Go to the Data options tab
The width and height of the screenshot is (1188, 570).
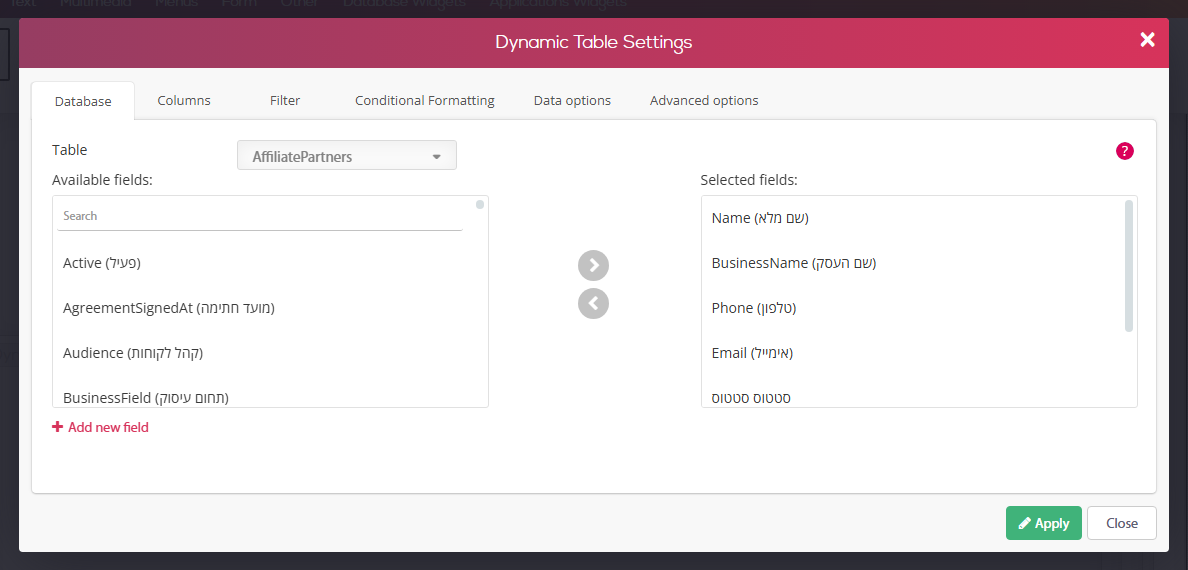coord(572,100)
